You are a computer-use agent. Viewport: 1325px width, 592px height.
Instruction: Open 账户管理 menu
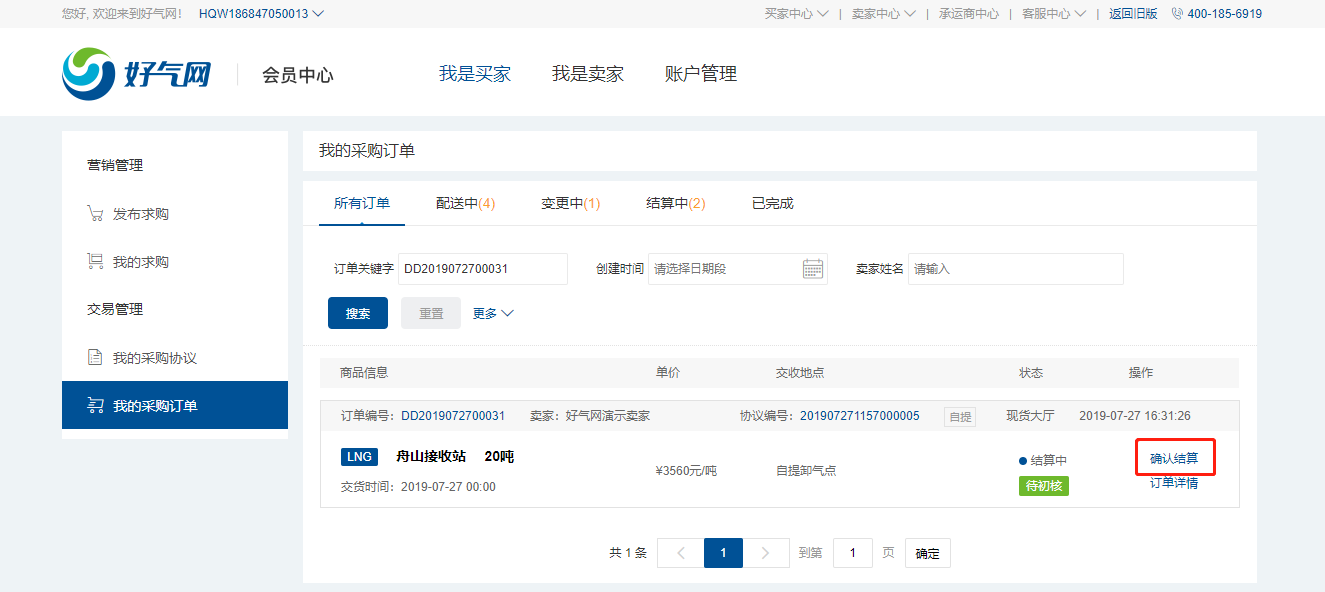[x=701, y=74]
